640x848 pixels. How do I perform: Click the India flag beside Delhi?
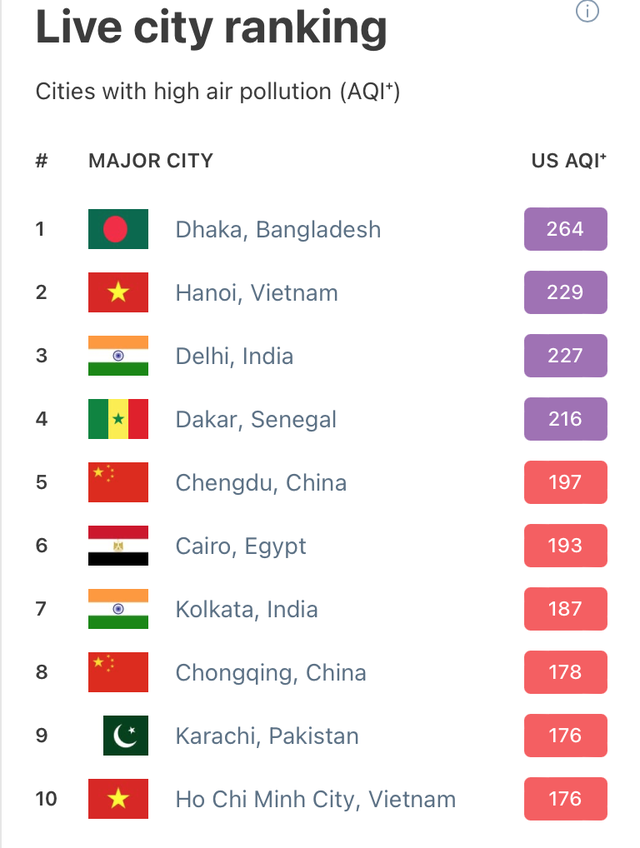point(118,356)
